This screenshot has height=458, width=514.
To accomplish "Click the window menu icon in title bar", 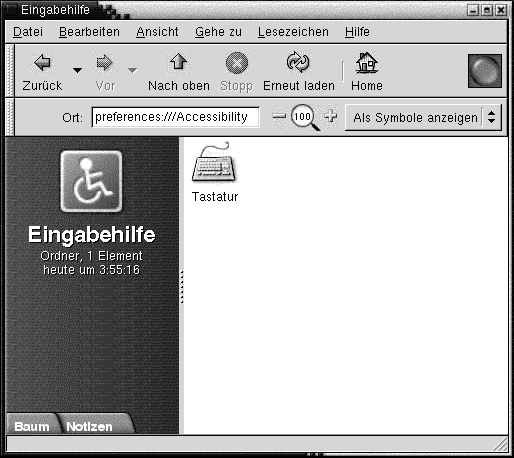I will [x=11, y=10].
